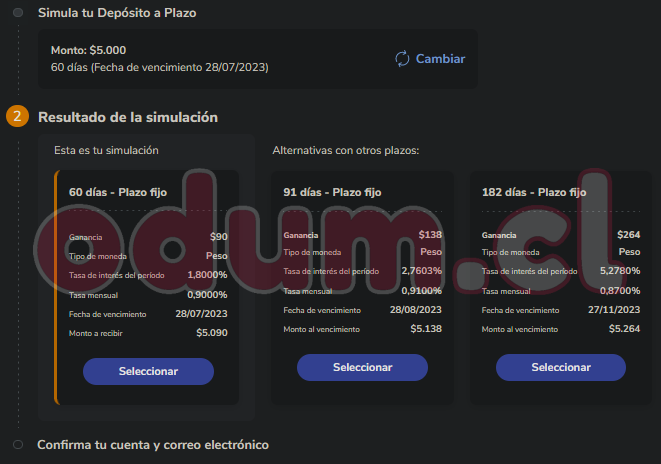This screenshot has width=661, height=464.
Task: Click the 182 días - Plazo fijo card title
Action: (x=534, y=193)
